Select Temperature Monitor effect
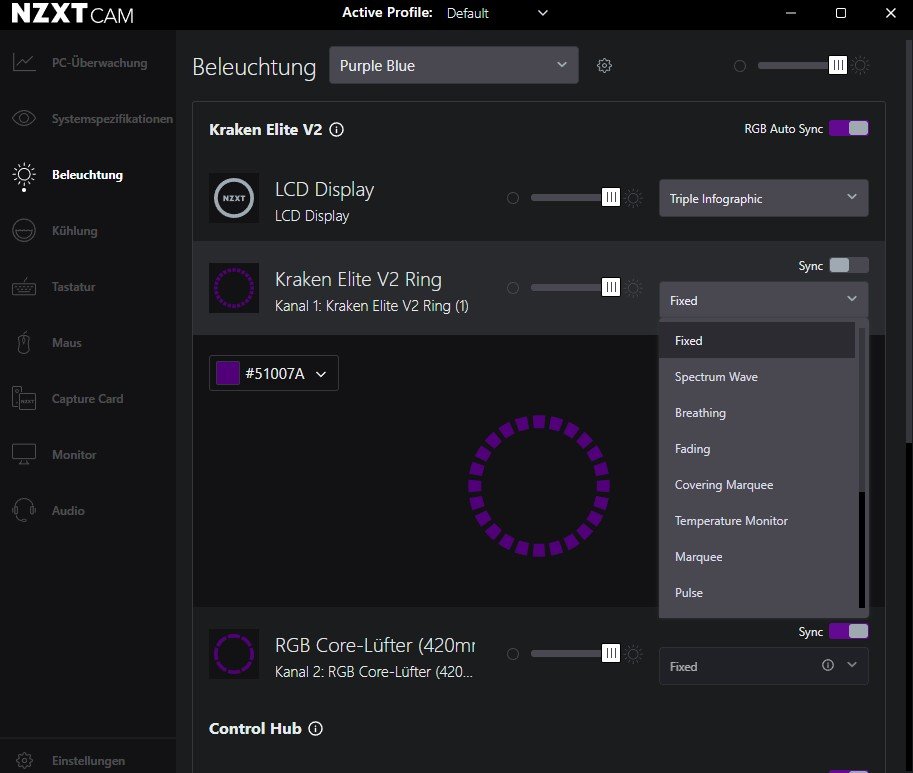This screenshot has height=773, width=913. [x=757, y=521]
